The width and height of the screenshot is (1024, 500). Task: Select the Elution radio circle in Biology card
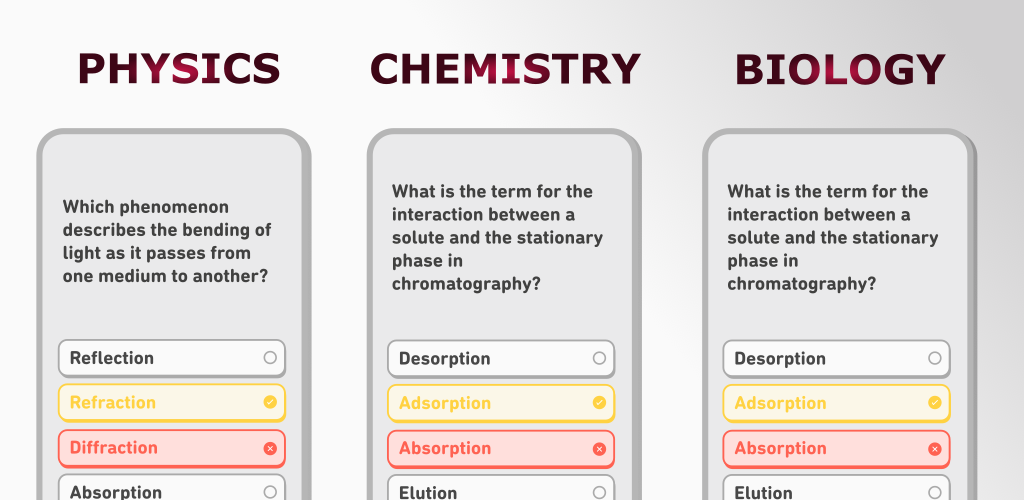[935, 492]
